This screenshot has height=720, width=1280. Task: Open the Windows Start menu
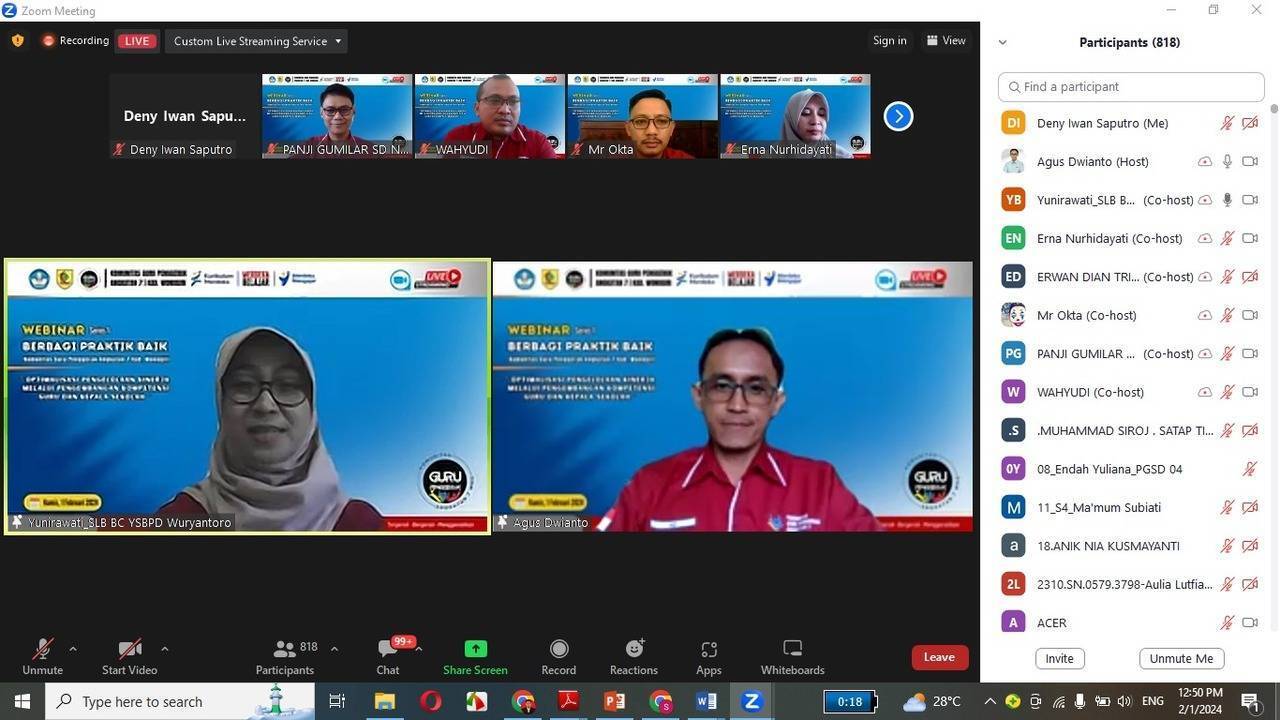pyautogui.click(x=20, y=701)
